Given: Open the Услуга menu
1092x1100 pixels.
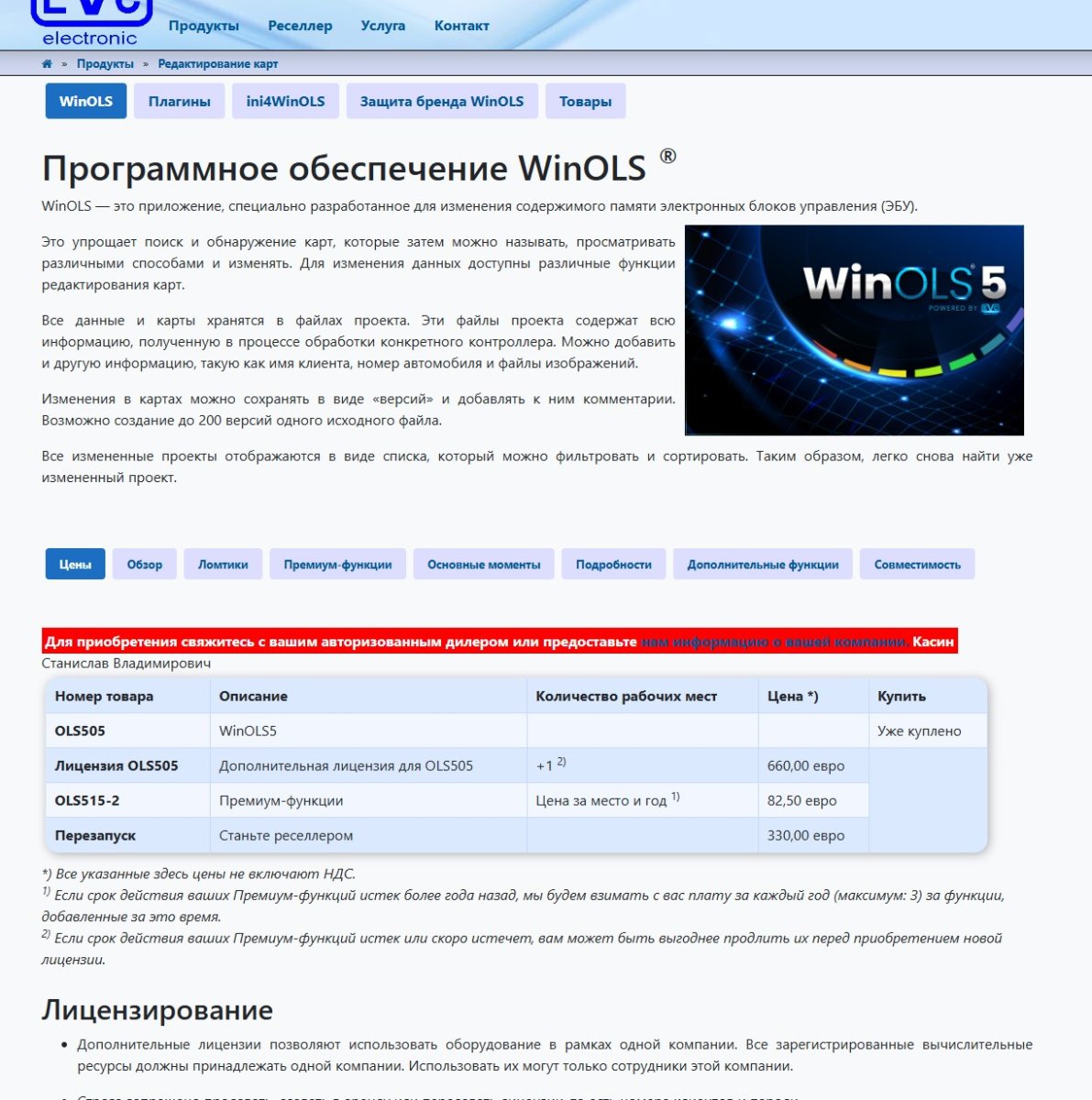Looking at the screenshot, I should click(x=384, y=26).
